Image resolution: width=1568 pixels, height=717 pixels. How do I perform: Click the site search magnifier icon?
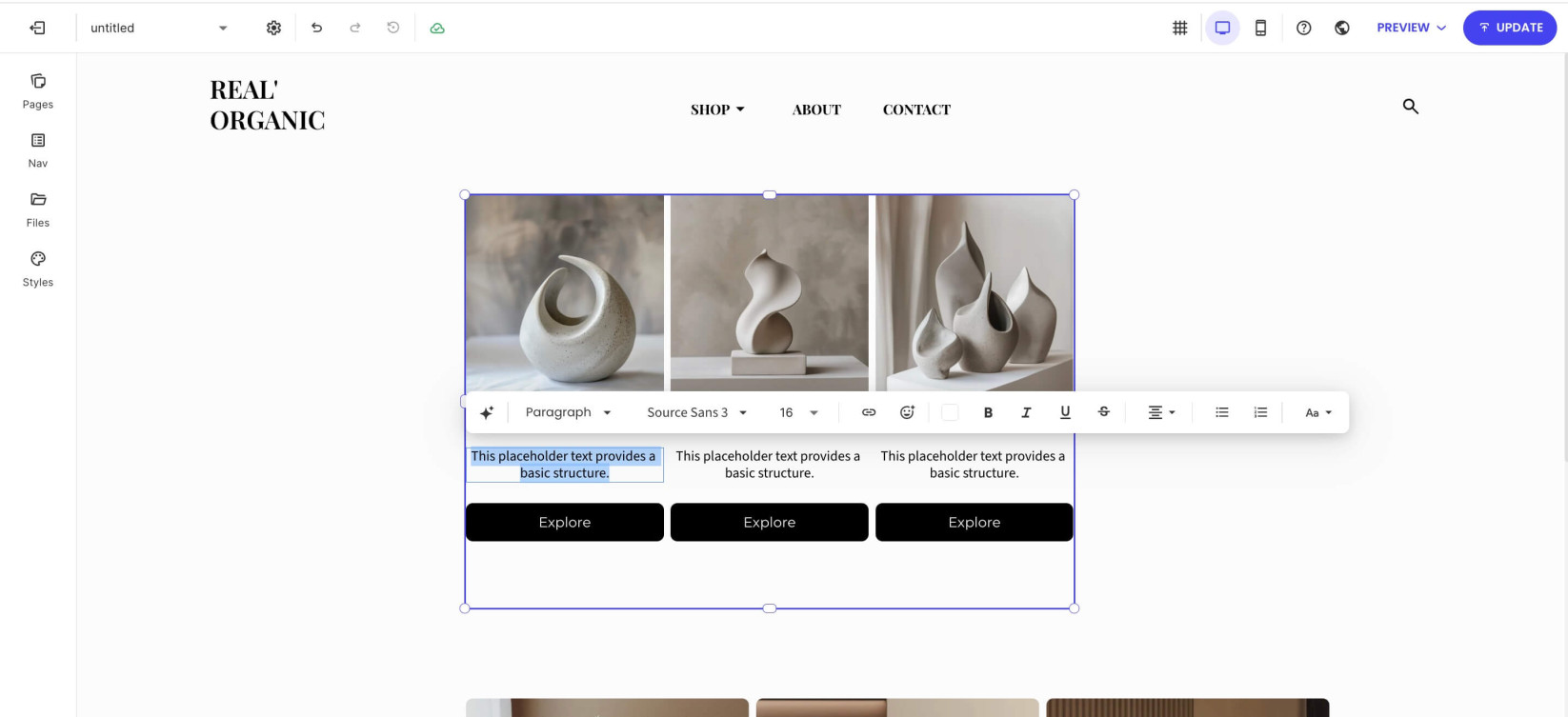click(1410, 107)
